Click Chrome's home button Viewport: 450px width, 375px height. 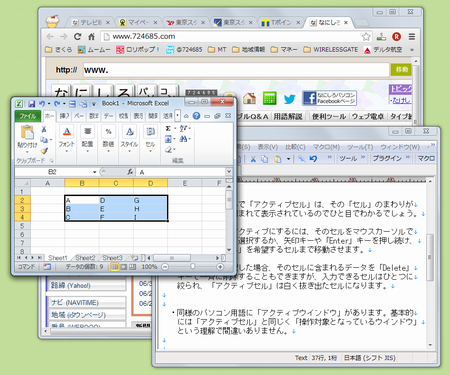pyautogui.click(x=91, y=37)
